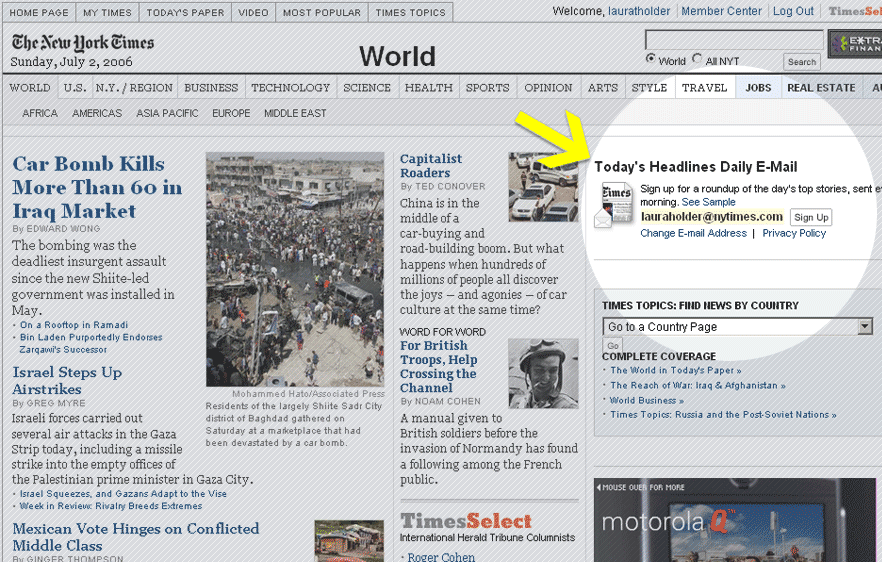
Task: Click the Go button under country dropdown
Action: pyautogui.click(x=613, y=345)
